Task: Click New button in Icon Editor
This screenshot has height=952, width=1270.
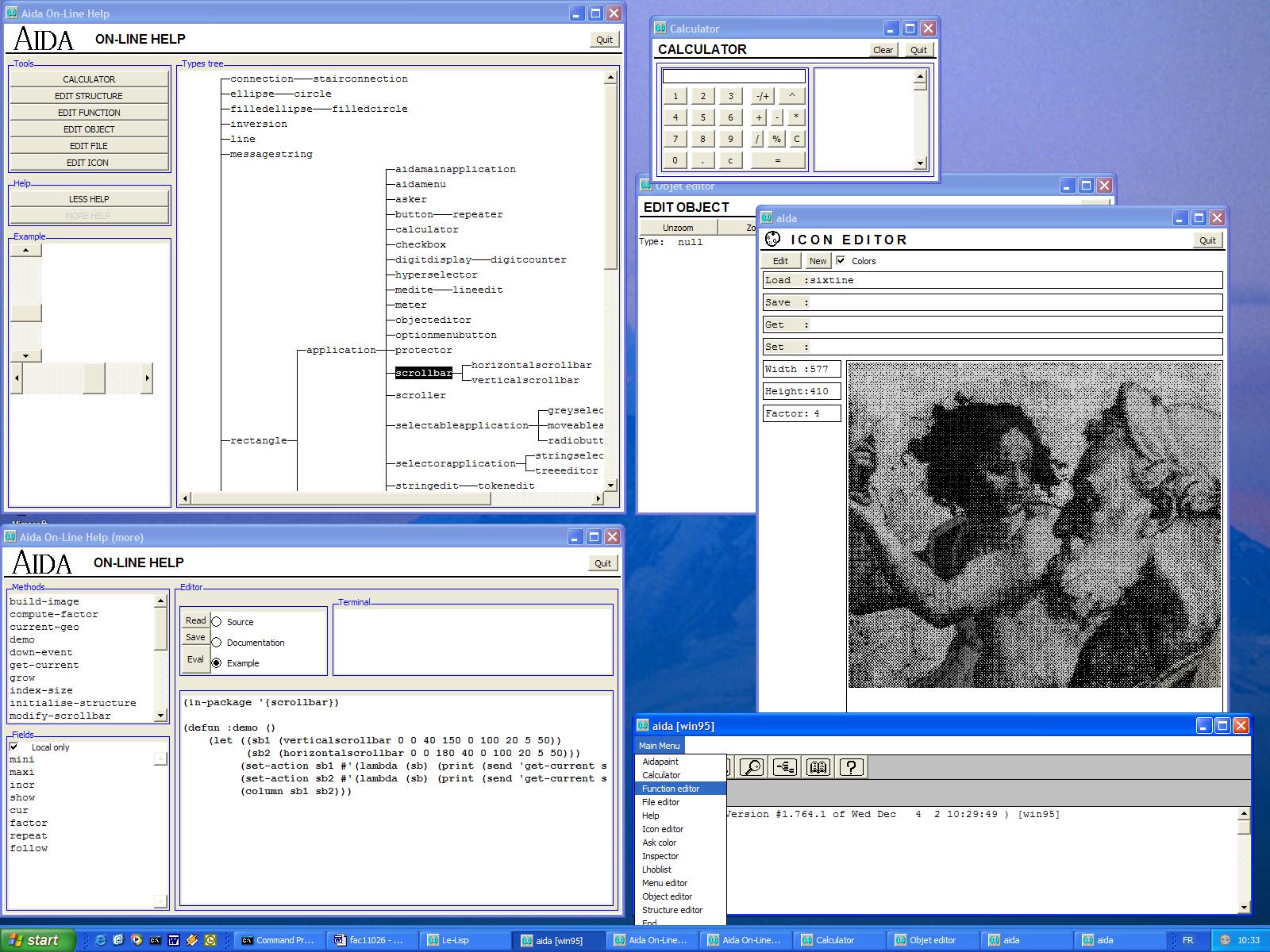Action: (818, 260)
